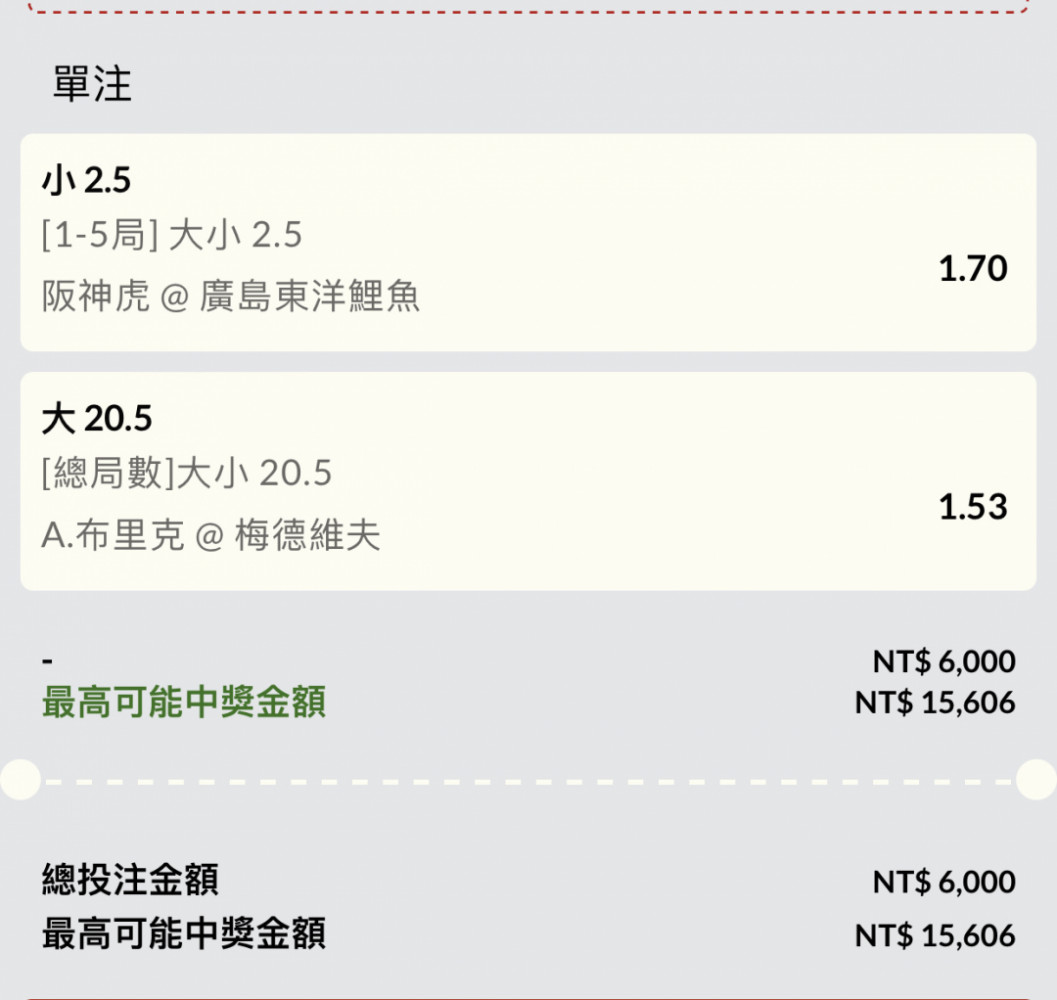Click the bottom NT$ 6,000 total amount
Screen dimensions: 1057x1000
(x=944, y=882)
